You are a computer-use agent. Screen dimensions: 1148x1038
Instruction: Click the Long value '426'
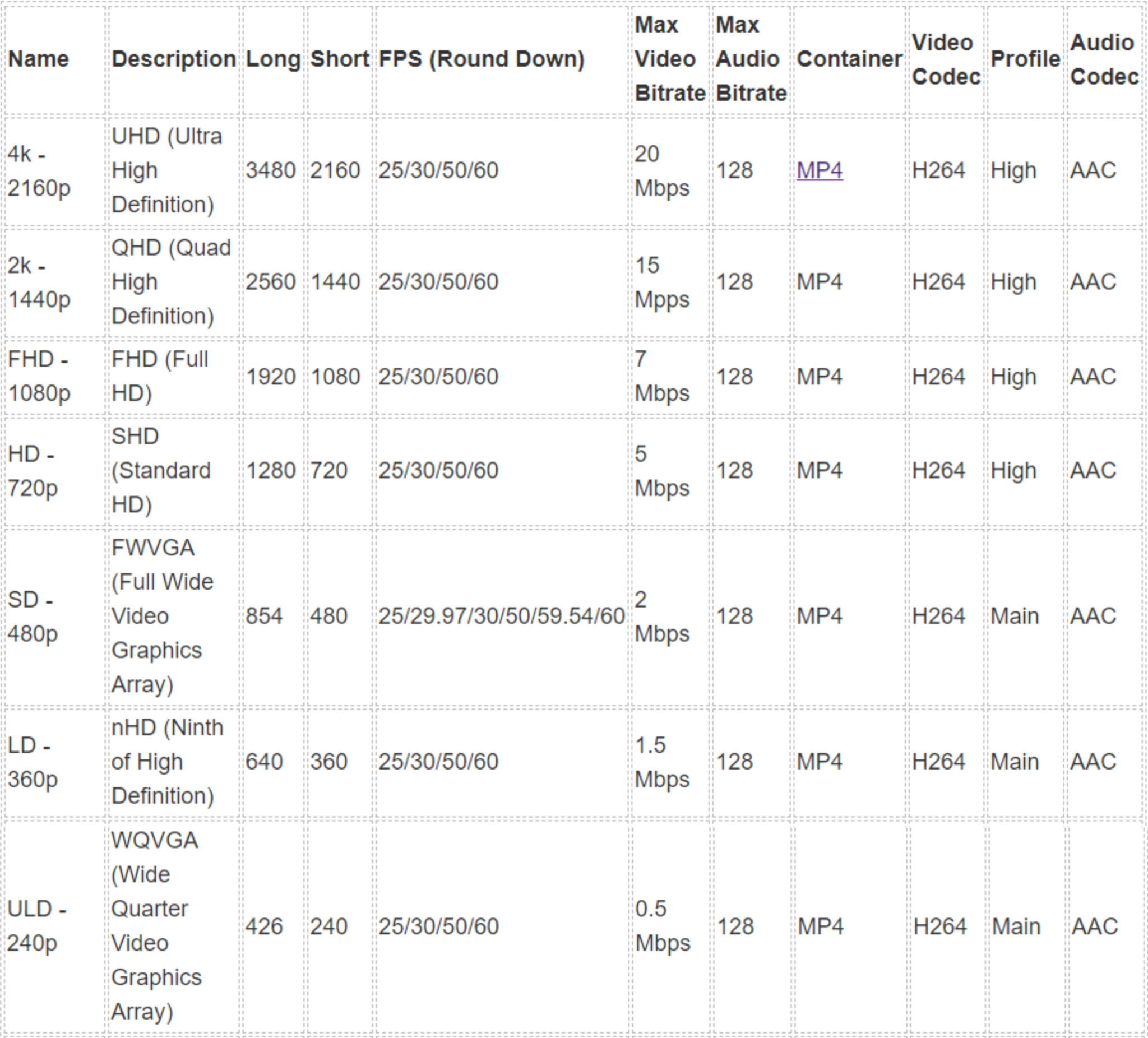coord(263,926)
